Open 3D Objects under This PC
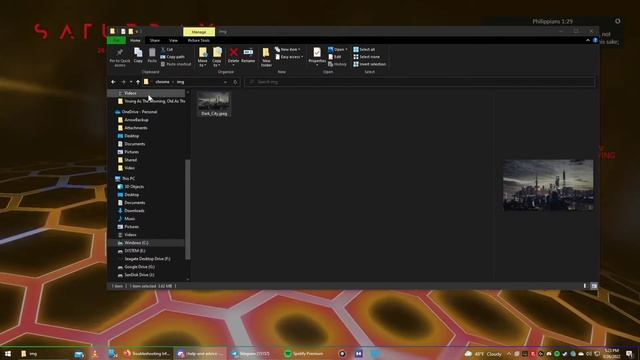Screen dimensions: 640x360 [x=134, y=187]
